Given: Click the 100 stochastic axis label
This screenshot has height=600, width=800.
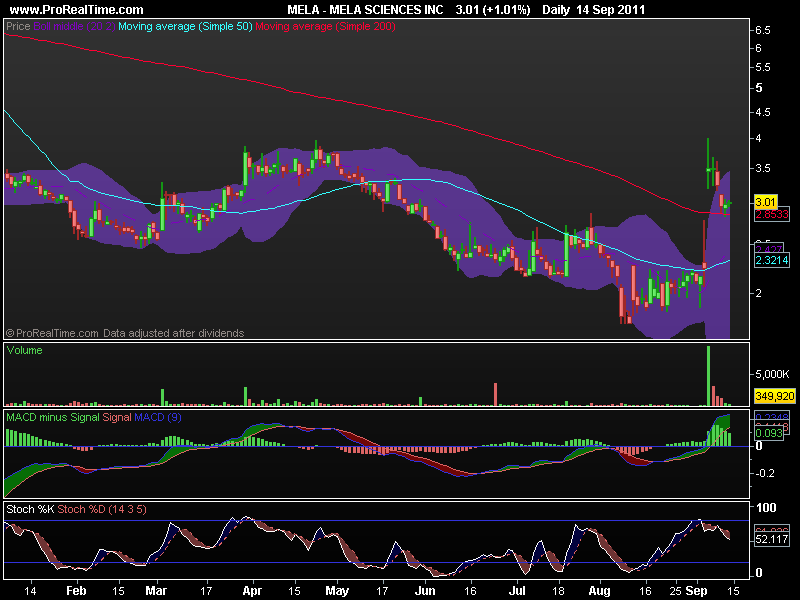Looking at the screenshot, I should 766,507.
